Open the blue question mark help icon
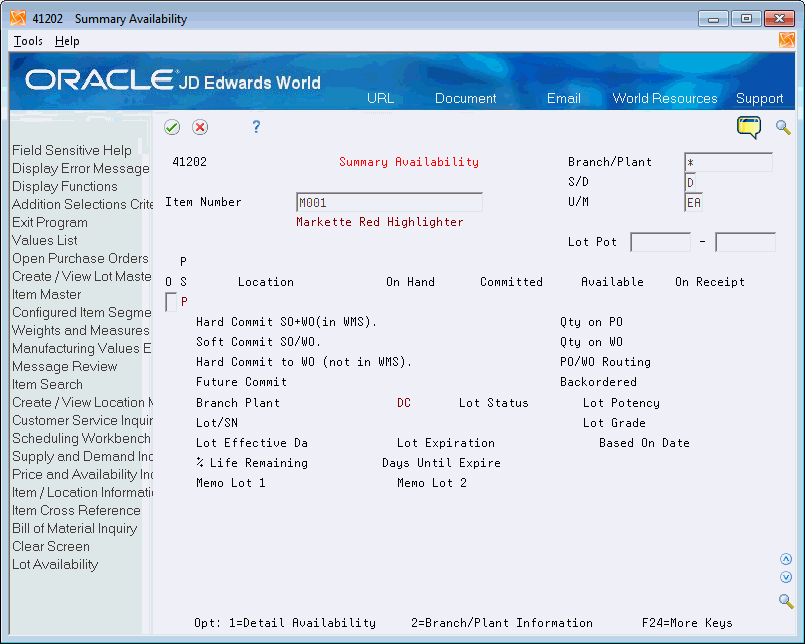This screenshot has height=644, width=805. click(x=256, y=127)
